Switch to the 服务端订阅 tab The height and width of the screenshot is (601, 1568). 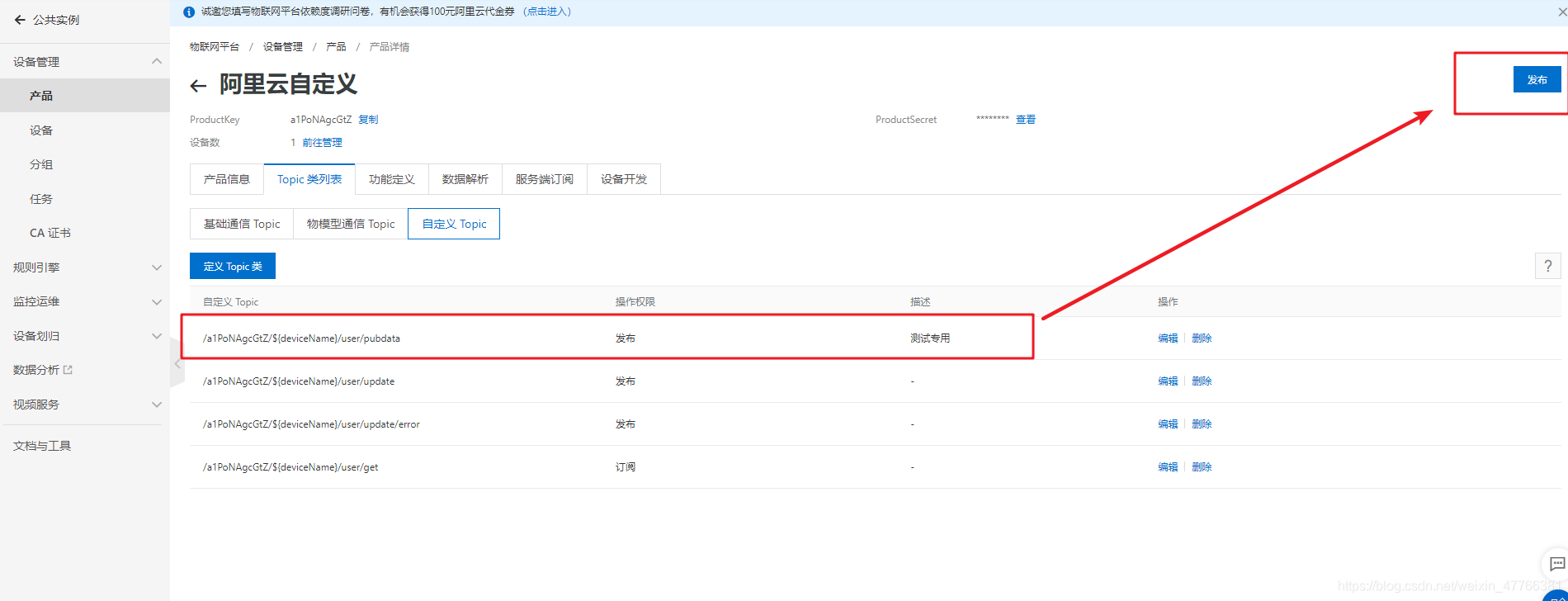[x=545, y=179]
